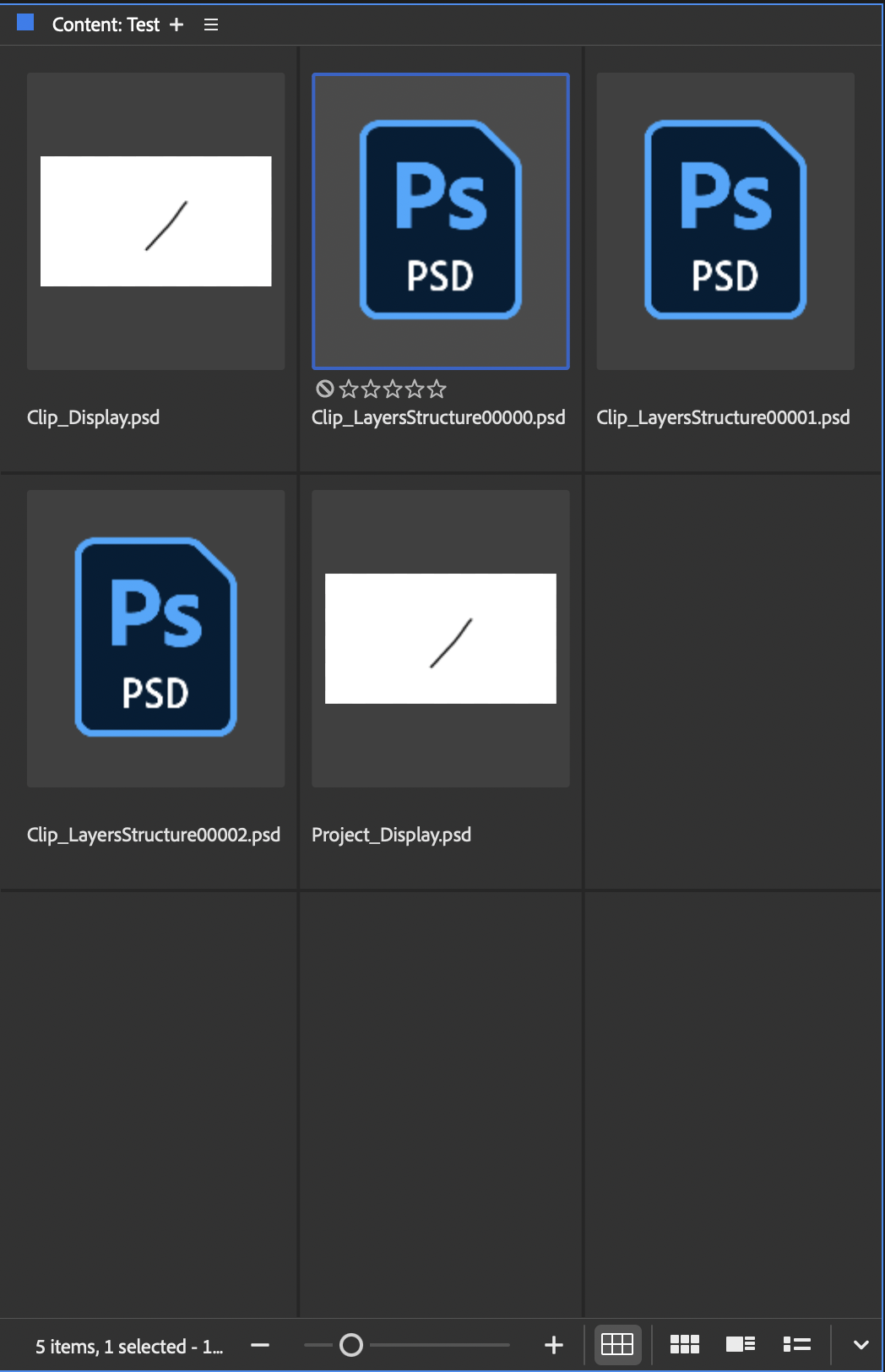Switch to details view

[741, 1345]
